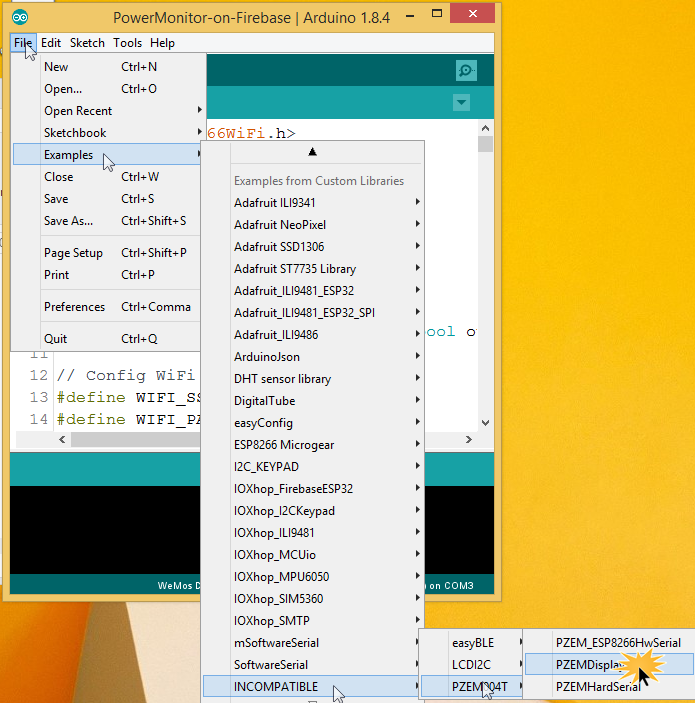The image size is (695, 703).
Task: Expand Adafruit_ILI9481_ESP32_SPI examples
Action: (313, 312)
